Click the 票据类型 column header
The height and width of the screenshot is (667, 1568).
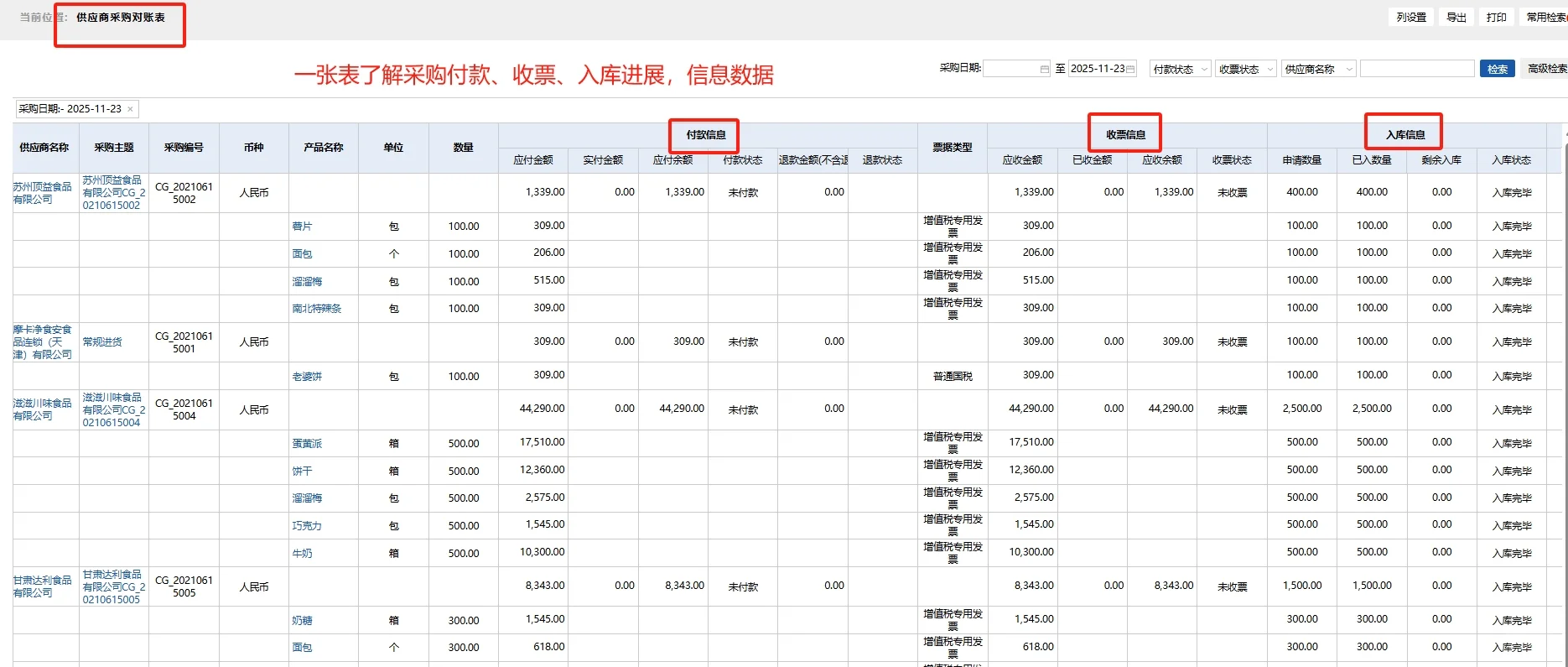pos(953,148)
